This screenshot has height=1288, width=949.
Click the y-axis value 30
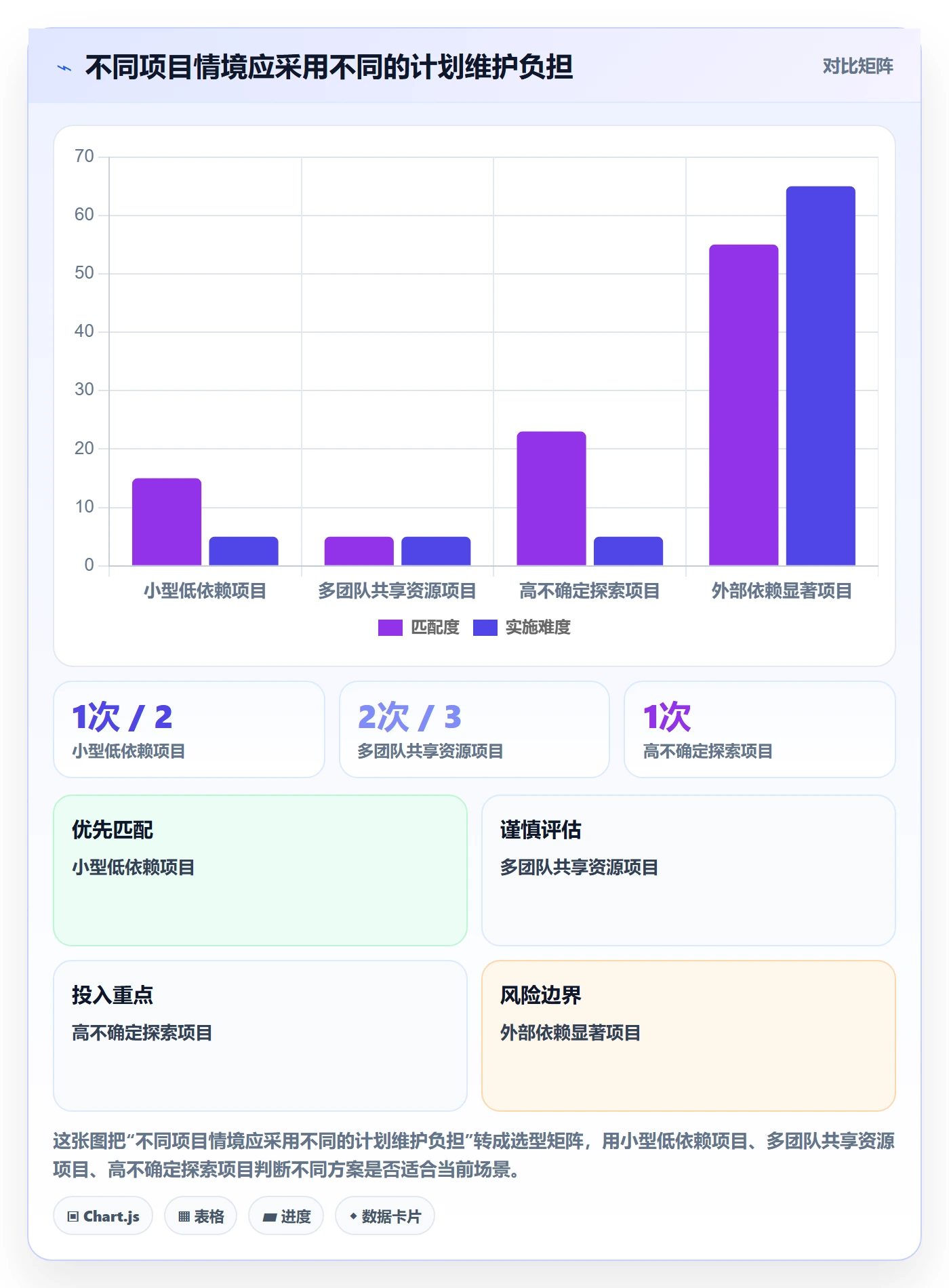(84, 390)
